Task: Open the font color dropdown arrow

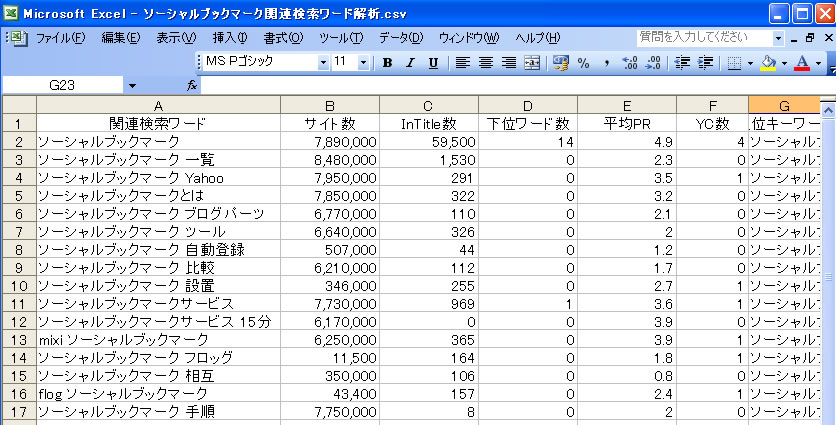Action: pyautogui.click(x=818, y=63)
